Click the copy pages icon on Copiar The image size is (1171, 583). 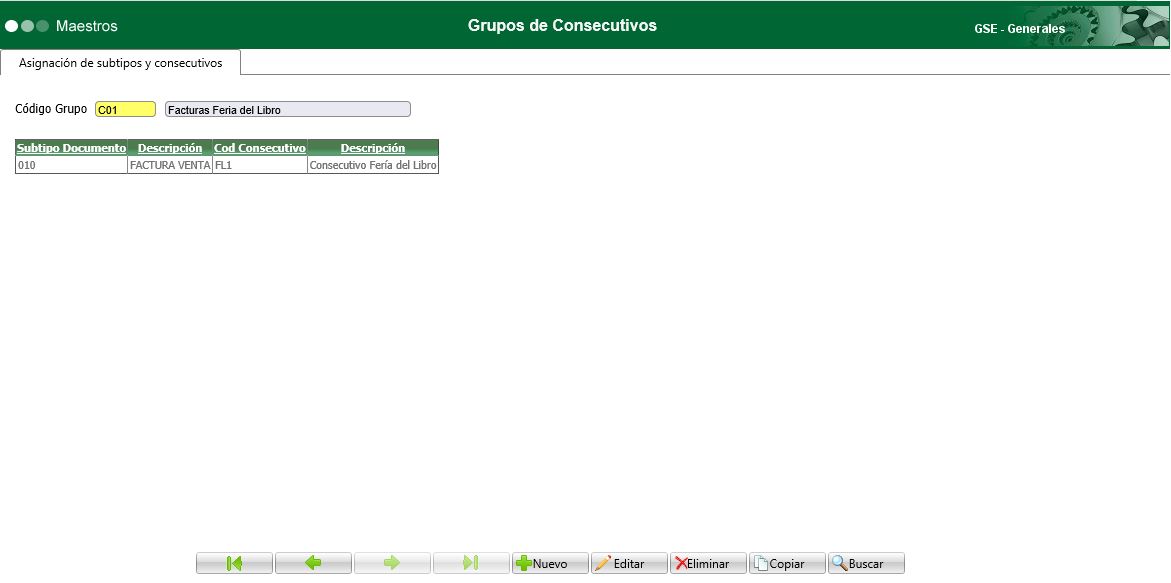click(x=762, y=562)
